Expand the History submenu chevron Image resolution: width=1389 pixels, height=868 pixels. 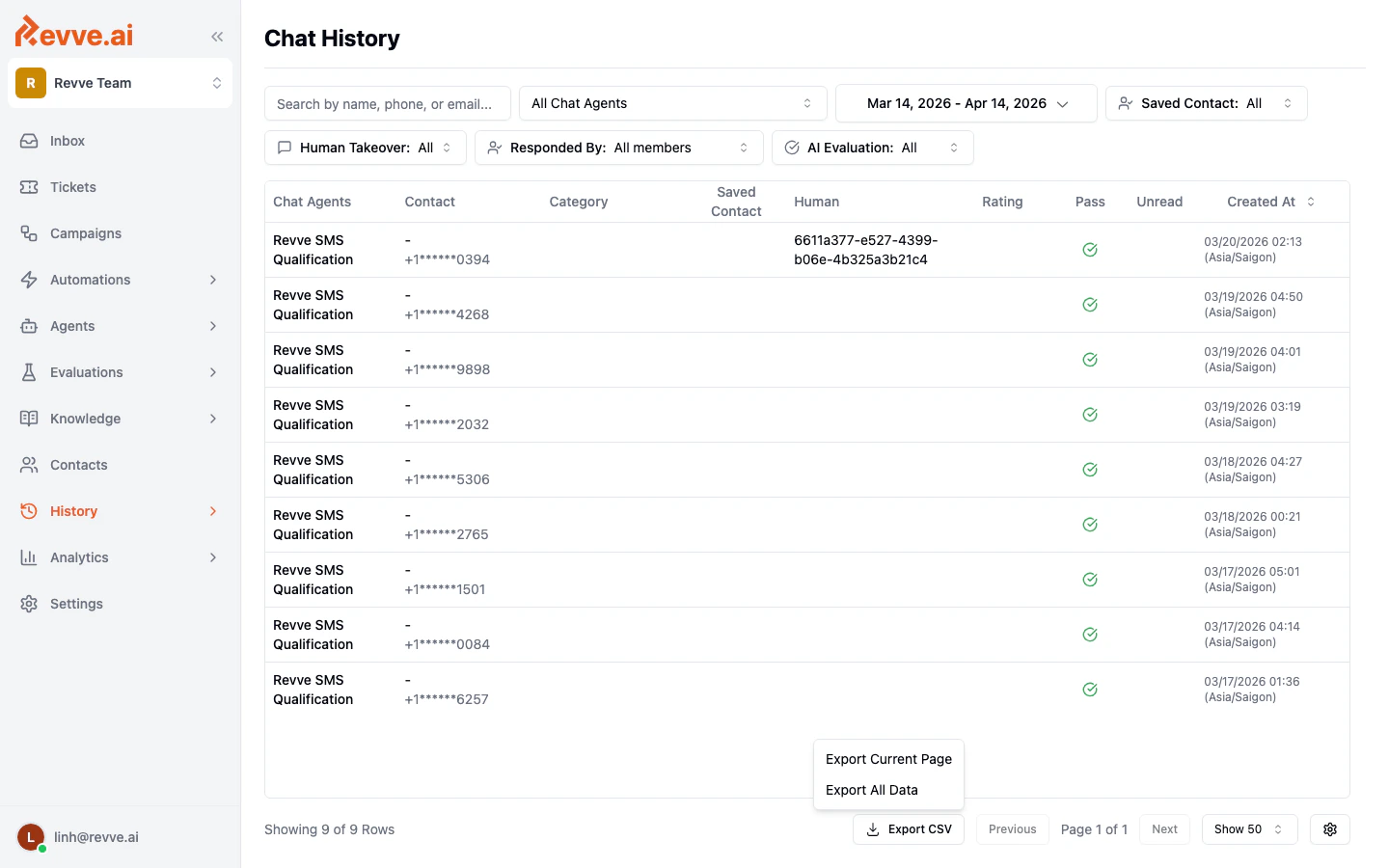[x=213, y=511]
